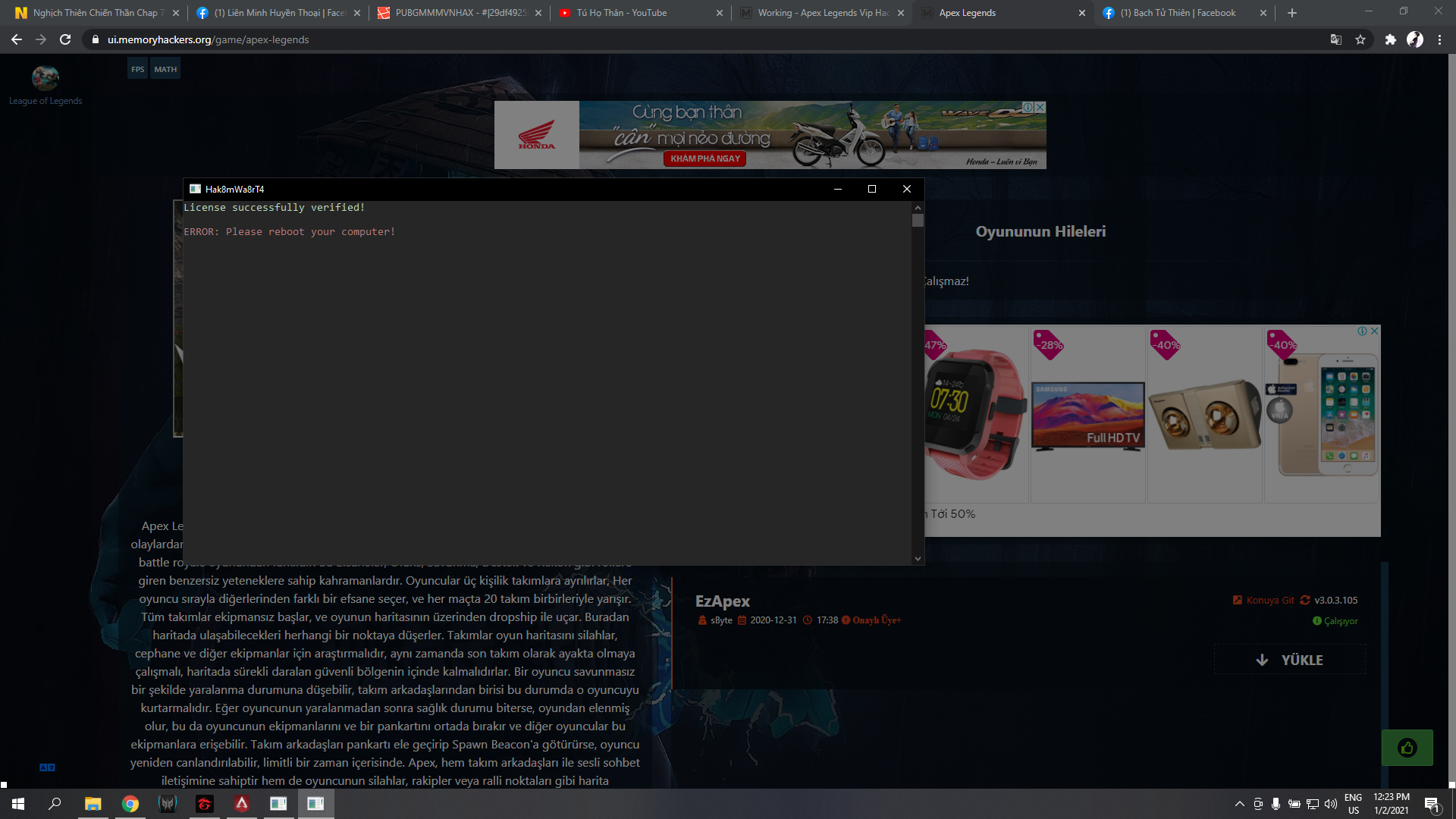Open volume control in system tray
The height and width of the screenshot is (819, 1456).
pyautogui.click(x=1331, y=804)
